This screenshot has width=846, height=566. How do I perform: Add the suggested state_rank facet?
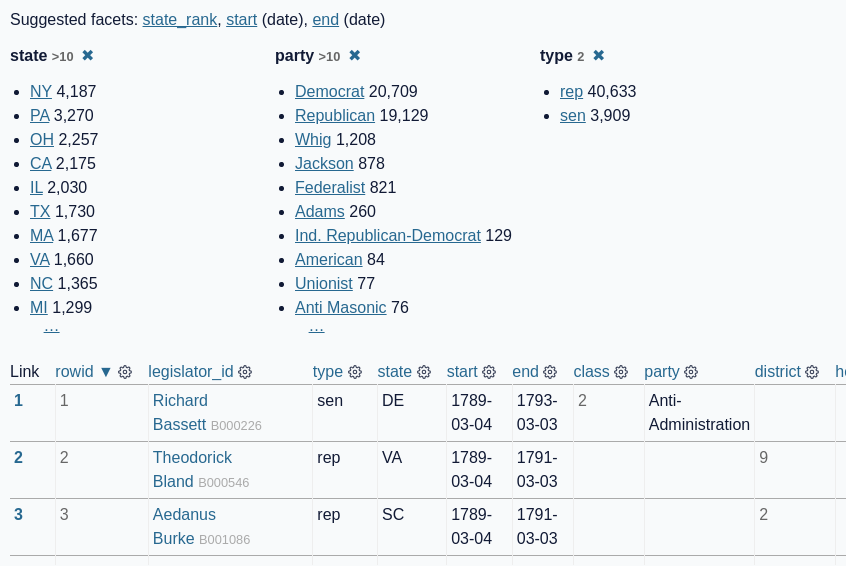tap(180, 20)
